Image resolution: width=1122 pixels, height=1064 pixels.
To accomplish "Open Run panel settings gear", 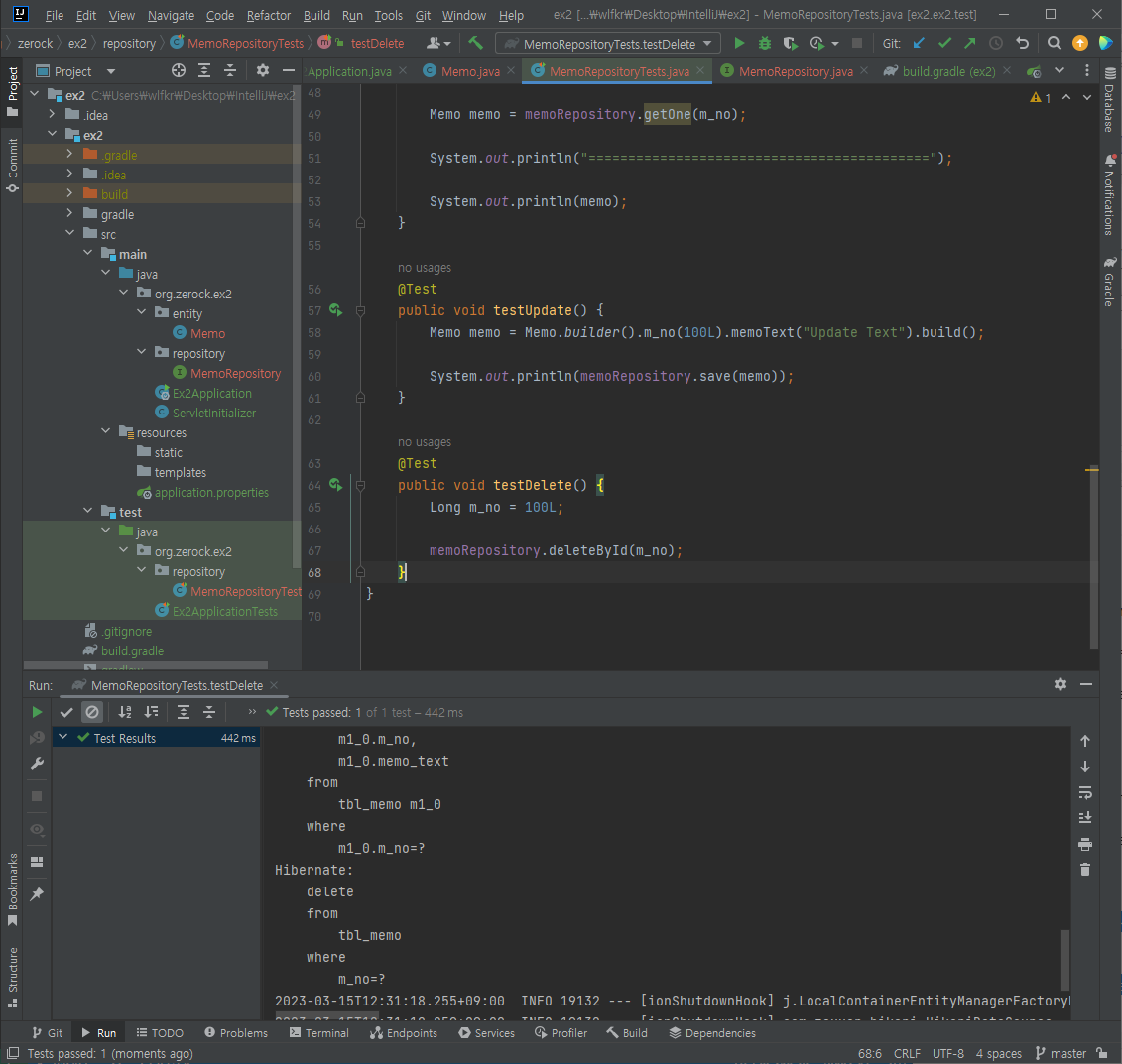I will coord(1060,684).
